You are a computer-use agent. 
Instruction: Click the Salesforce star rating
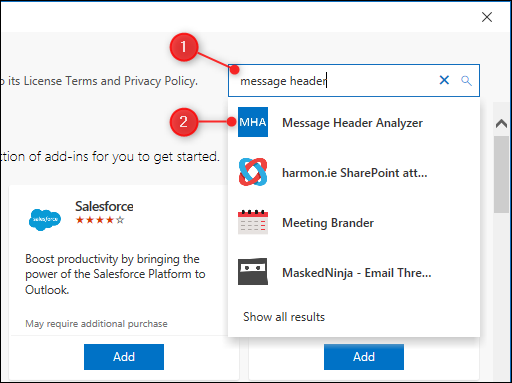pos(100,220)
